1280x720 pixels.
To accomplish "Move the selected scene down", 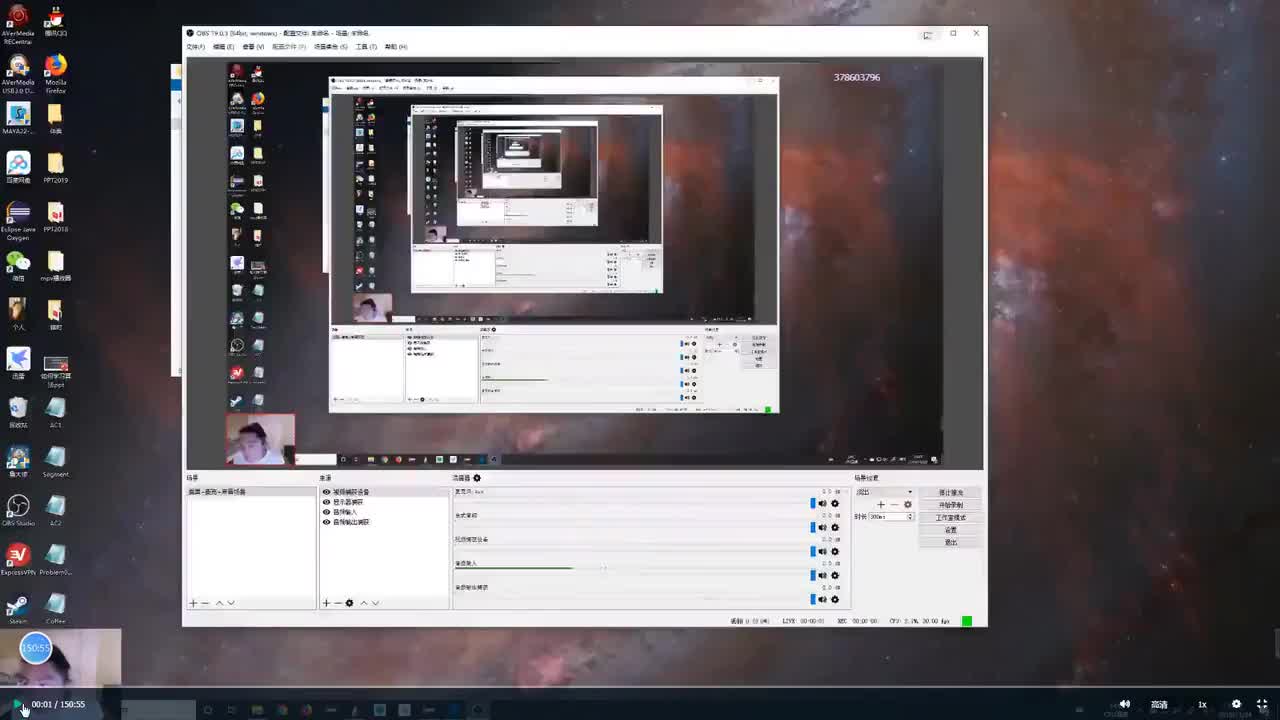I will (231, 603).
